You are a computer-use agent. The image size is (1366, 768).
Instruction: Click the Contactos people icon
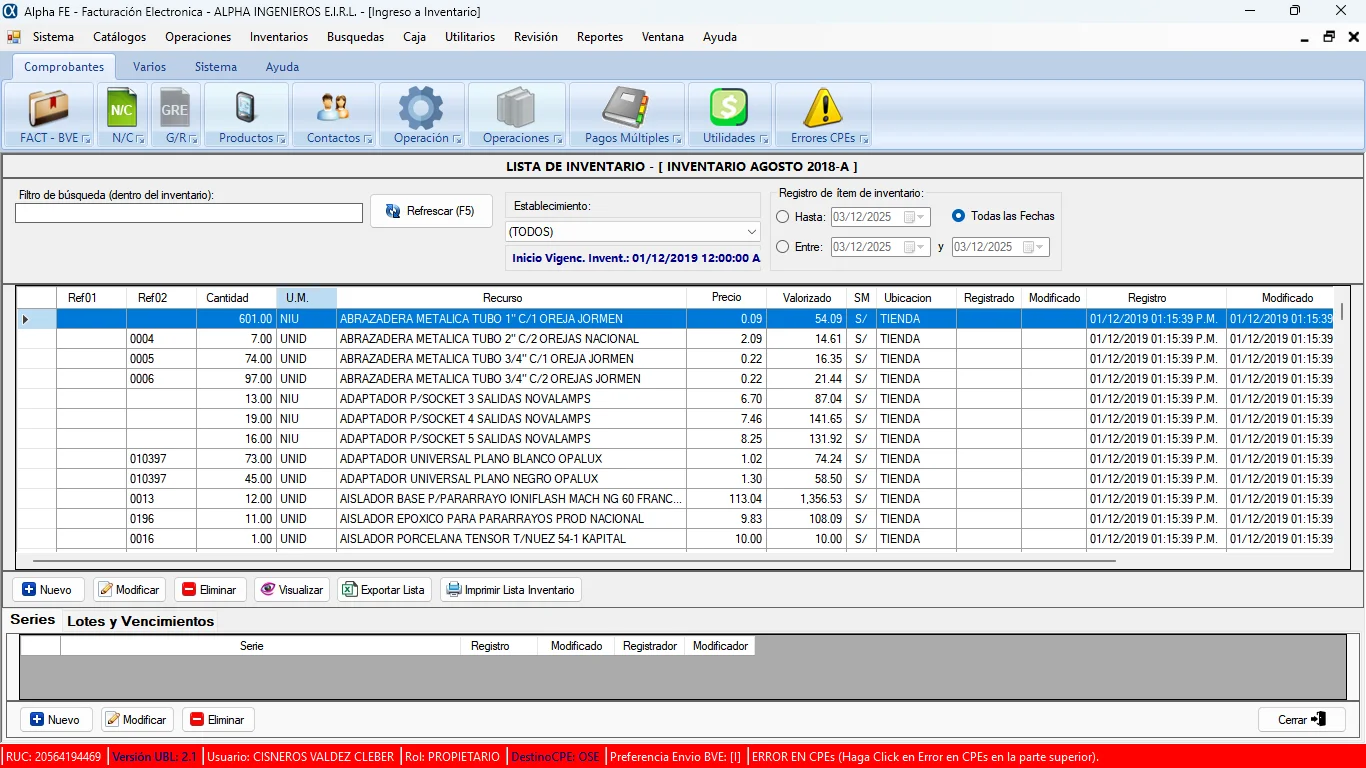click(x=333, y=108)
